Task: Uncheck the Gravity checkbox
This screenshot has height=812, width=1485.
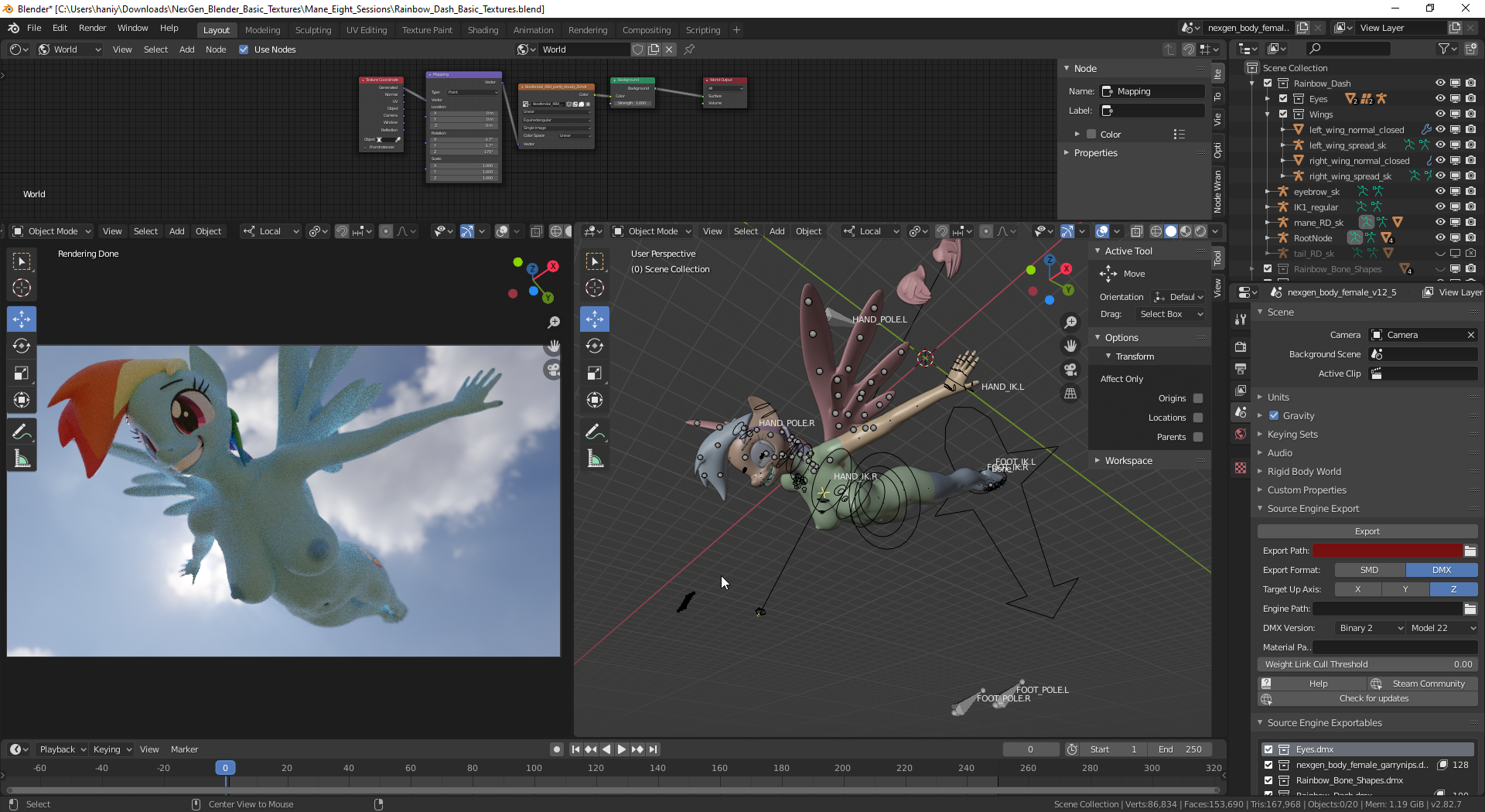Action: 1274,416
